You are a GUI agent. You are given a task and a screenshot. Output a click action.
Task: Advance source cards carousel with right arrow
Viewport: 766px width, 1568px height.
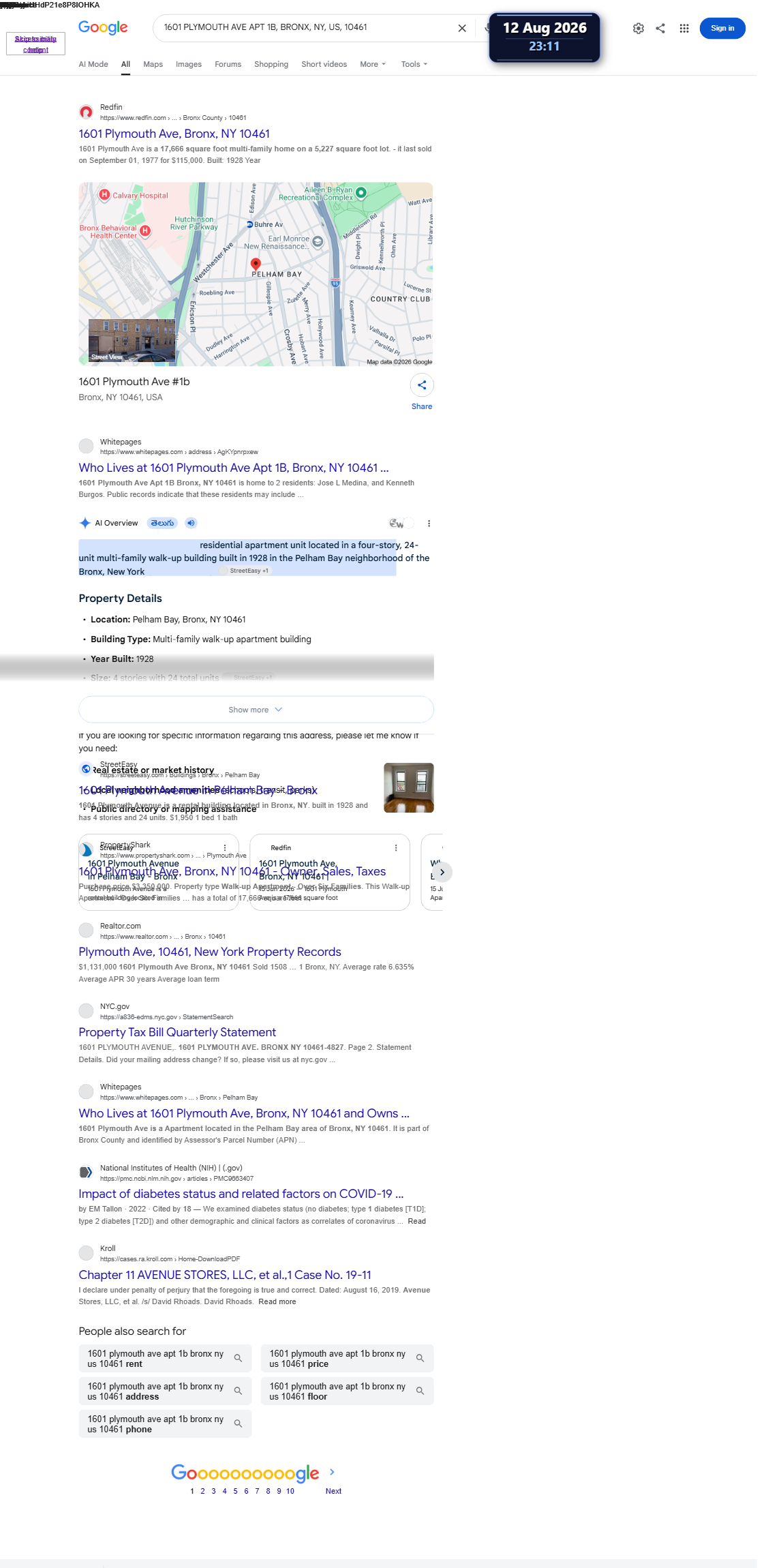pyautogui.click(x=442, y=872)
